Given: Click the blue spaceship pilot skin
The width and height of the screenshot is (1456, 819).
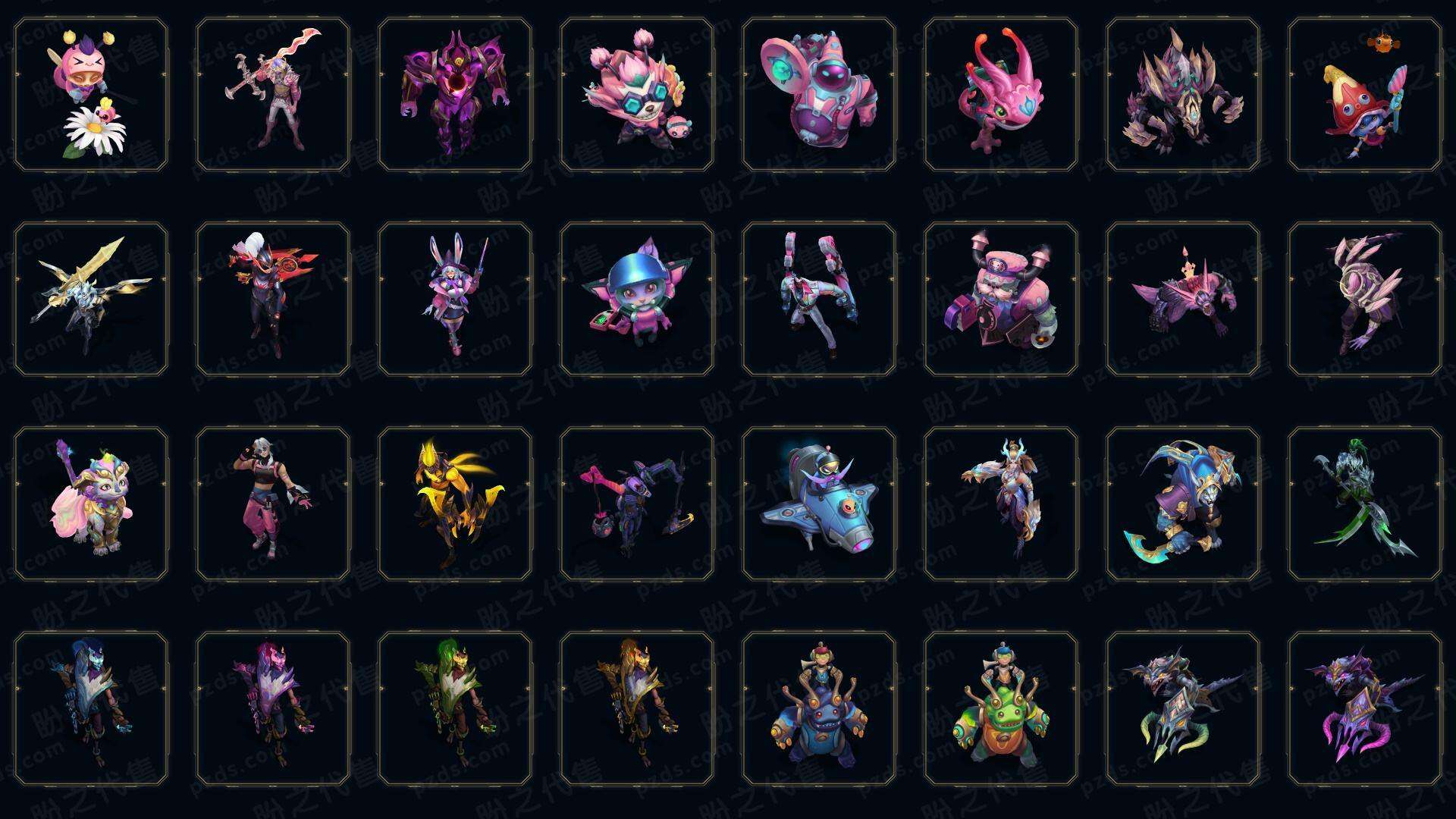Looking at the screenshot, I should [819, 504].
